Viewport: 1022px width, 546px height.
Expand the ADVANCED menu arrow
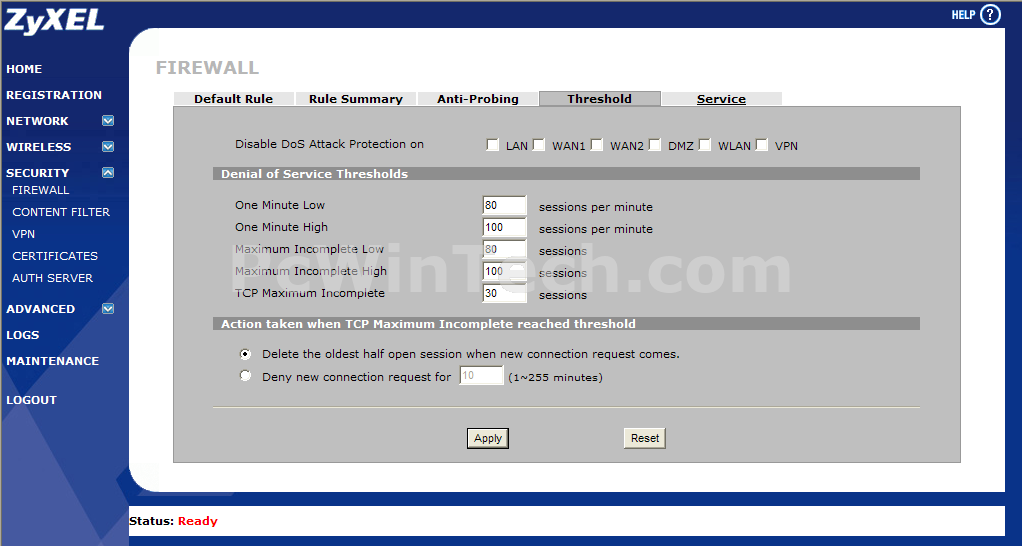click(108, 309)
